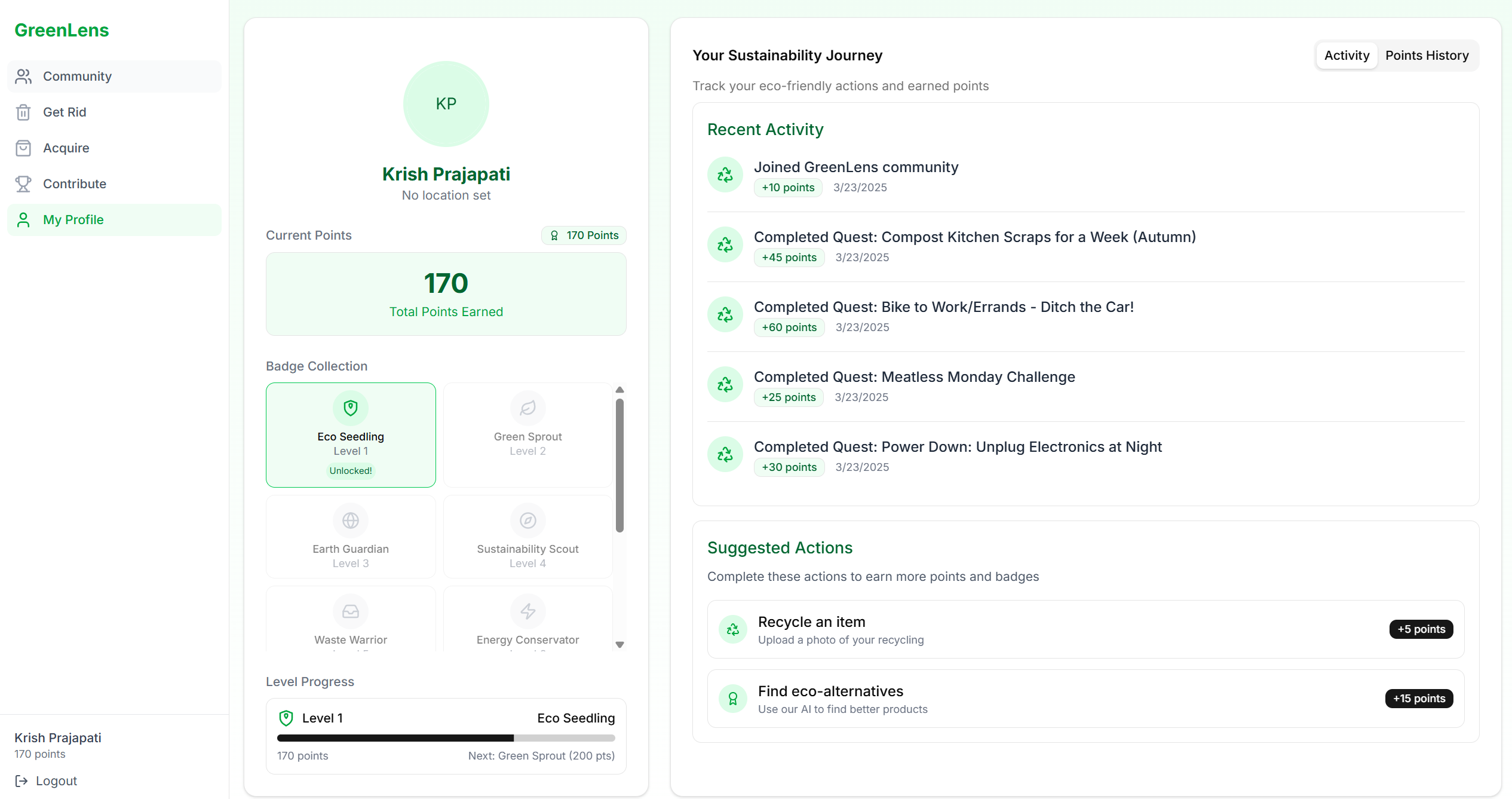The width and height of the screenshot is (1512, 799).
Task: Click the Eco Seedling shield badge icon
Action: coord(351,408)
